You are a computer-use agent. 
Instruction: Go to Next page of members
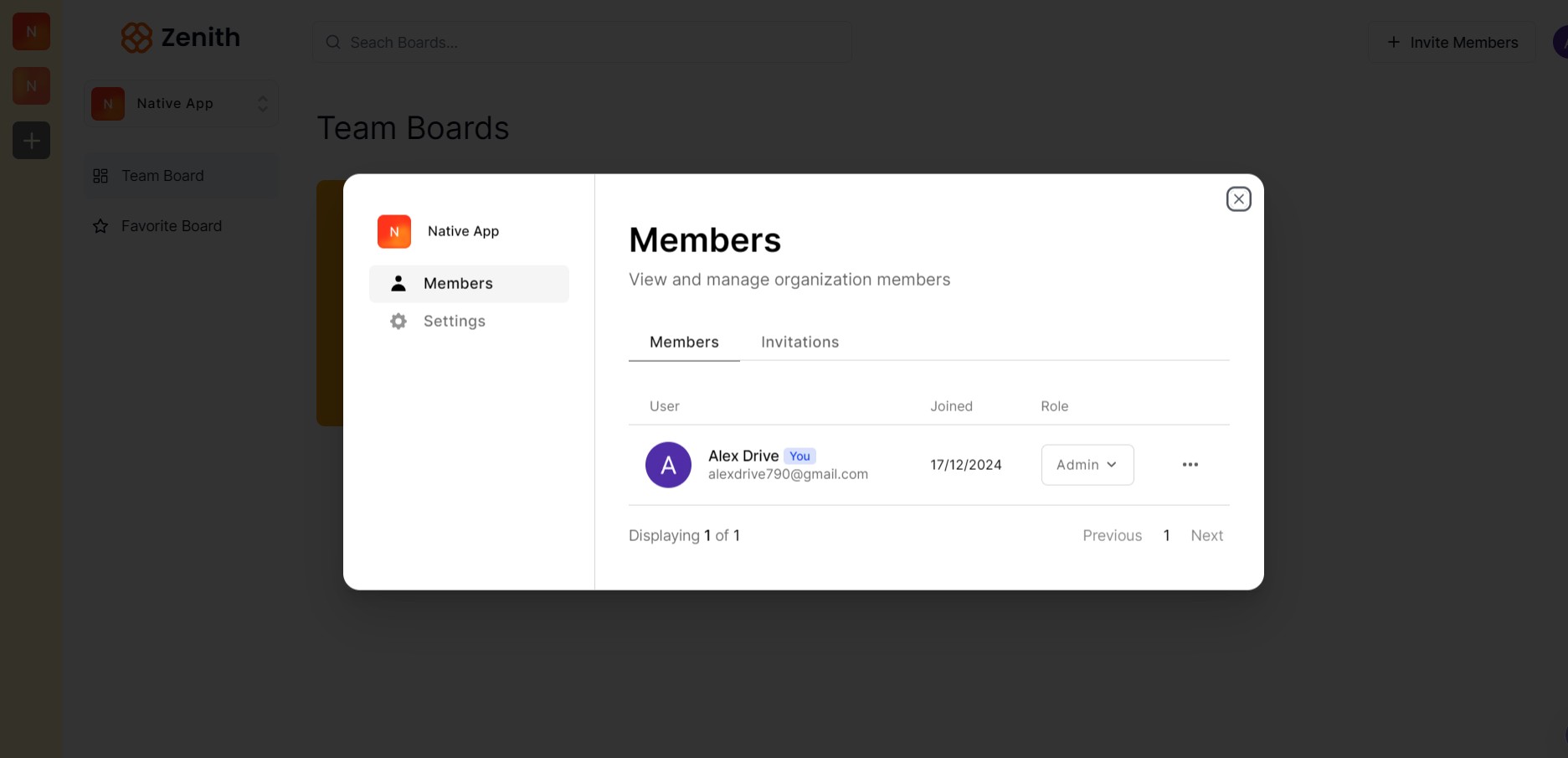1206,536
